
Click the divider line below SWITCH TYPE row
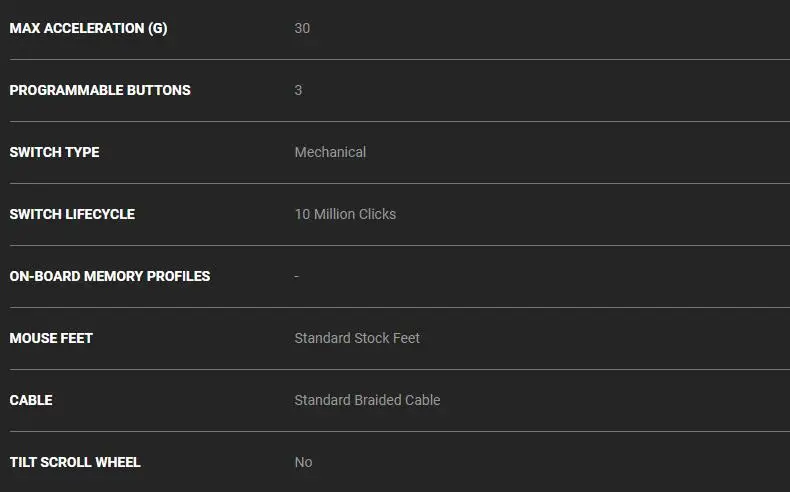click(x=395, y=183)
